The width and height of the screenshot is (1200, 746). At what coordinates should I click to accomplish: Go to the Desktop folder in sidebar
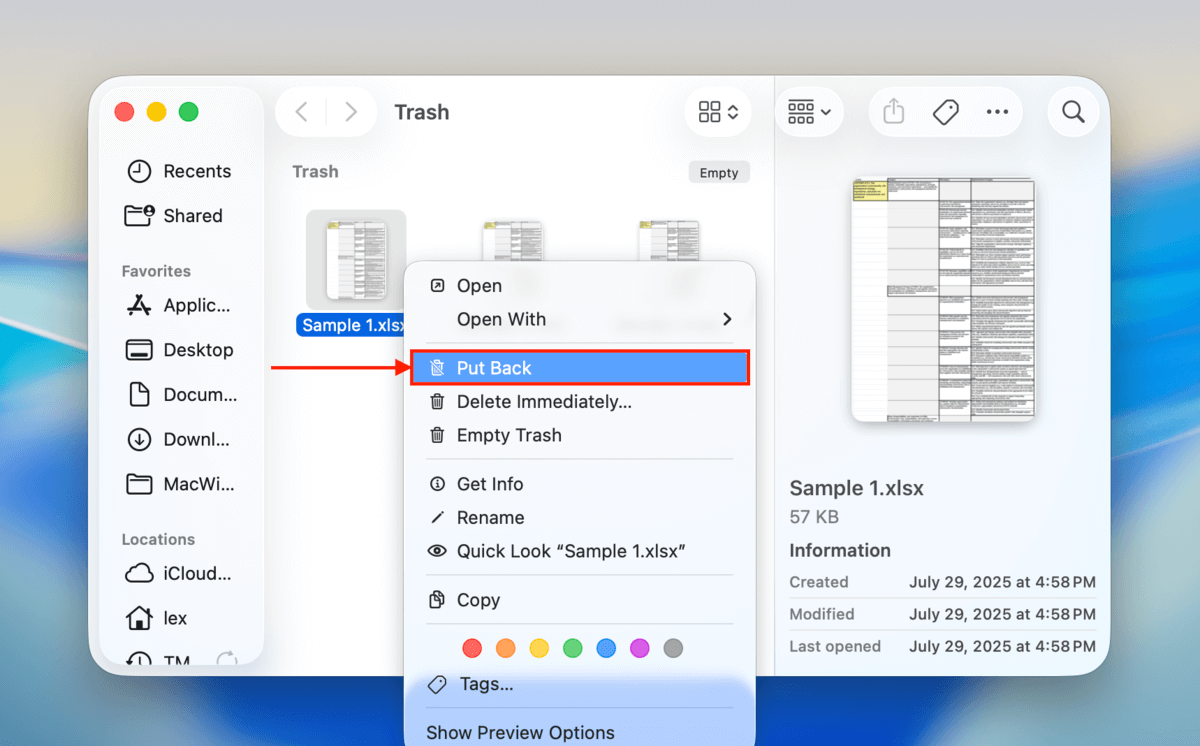click(x=196, y=350)
